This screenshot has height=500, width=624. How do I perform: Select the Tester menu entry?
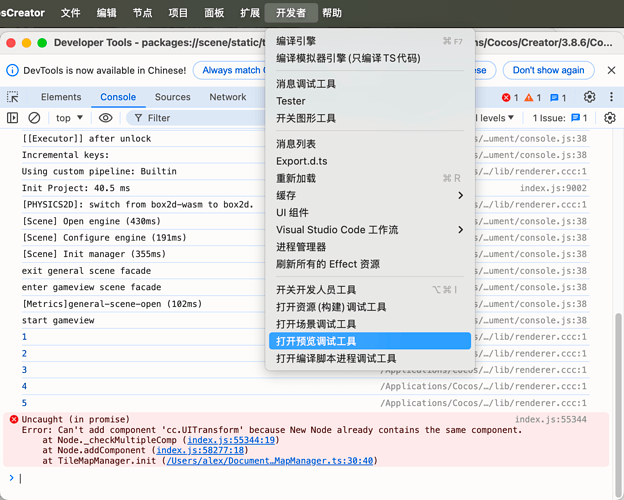pos(370,101)
